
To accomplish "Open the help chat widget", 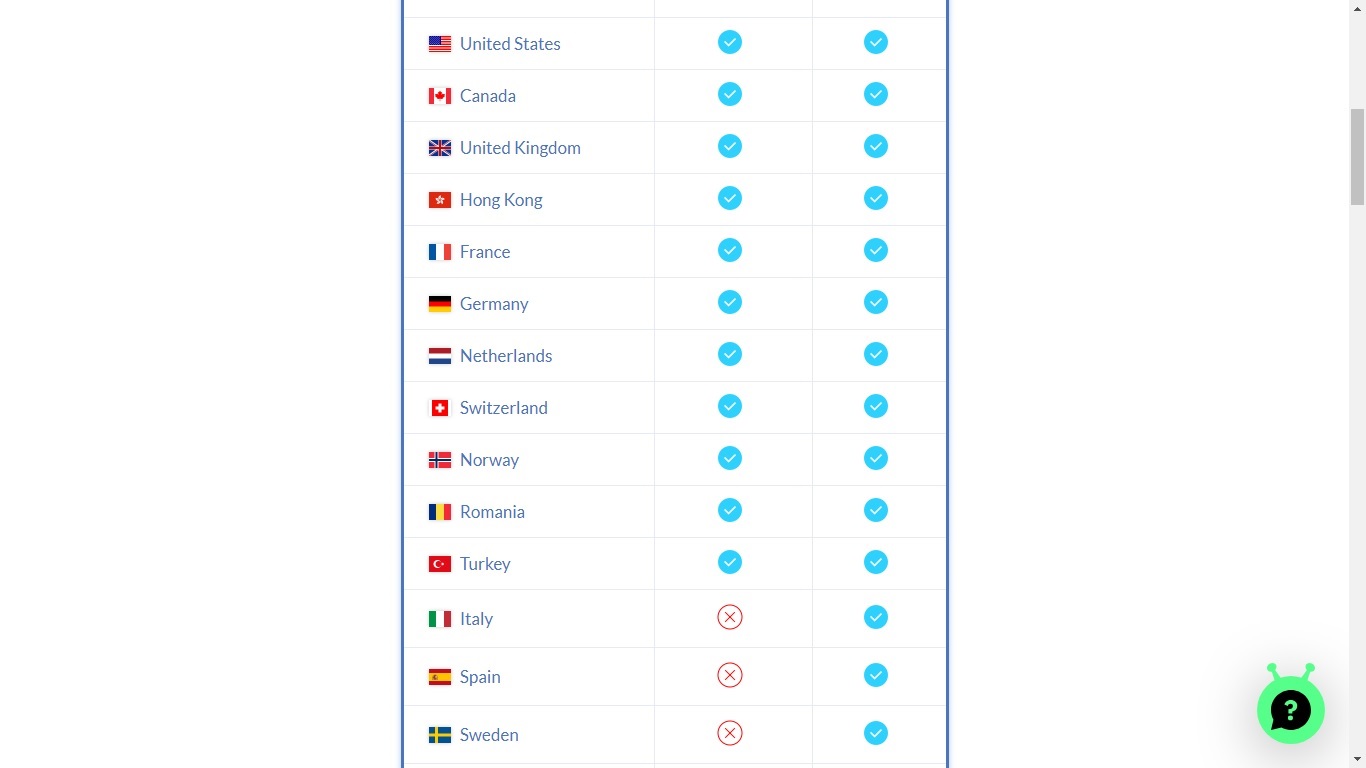I will click(x=1290, y=709).
